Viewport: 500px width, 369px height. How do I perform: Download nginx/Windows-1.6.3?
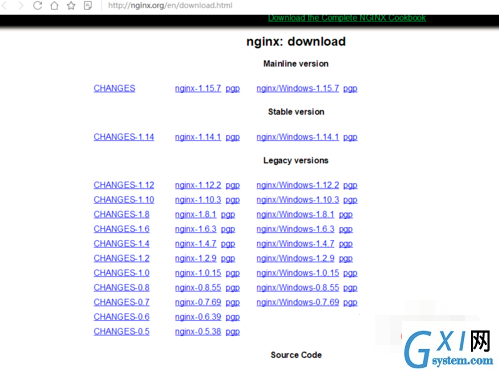(295, 229)
